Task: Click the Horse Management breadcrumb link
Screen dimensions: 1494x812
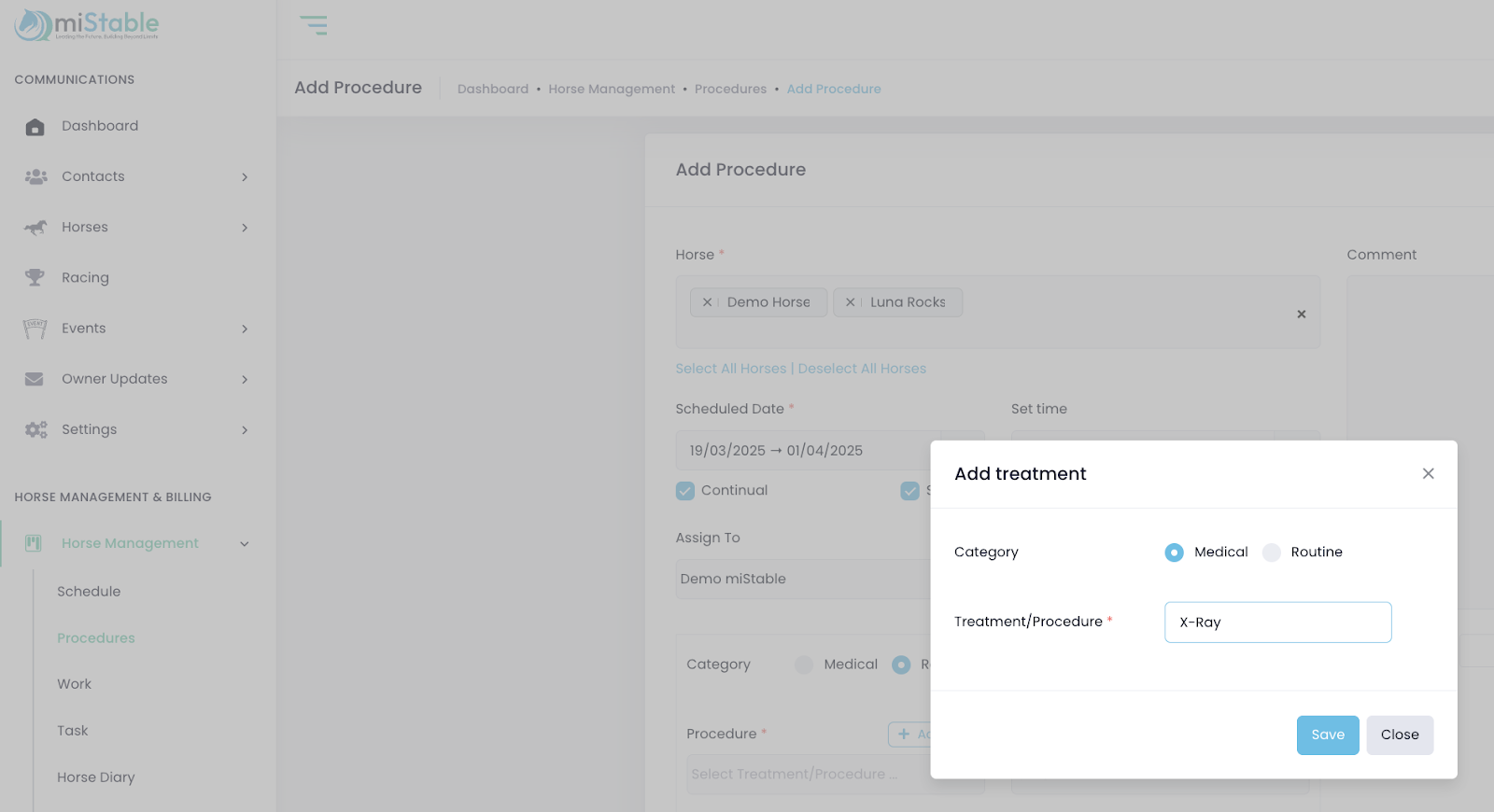Action: coord(612,90)
